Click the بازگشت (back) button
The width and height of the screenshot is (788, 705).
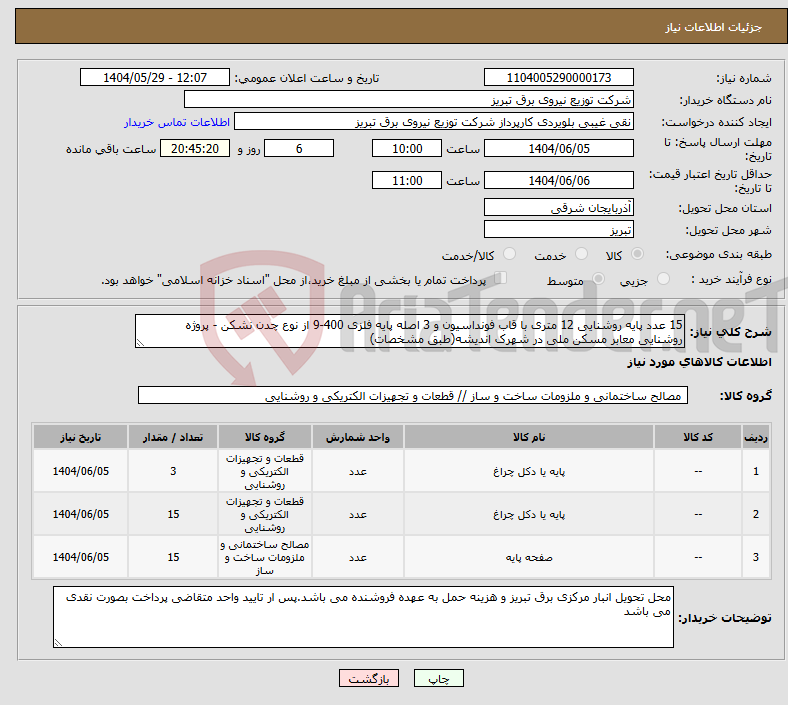(369, 678)
